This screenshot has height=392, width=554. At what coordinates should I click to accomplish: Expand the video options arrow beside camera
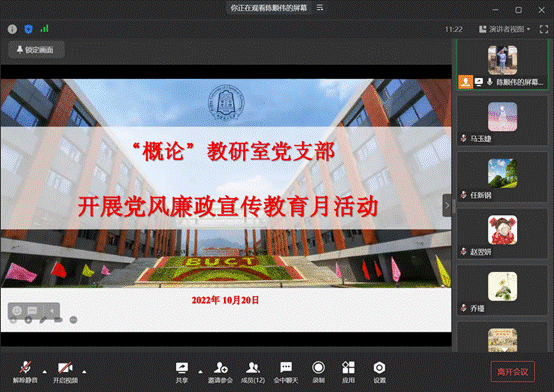pyautogui.click(x=84, y=371)
